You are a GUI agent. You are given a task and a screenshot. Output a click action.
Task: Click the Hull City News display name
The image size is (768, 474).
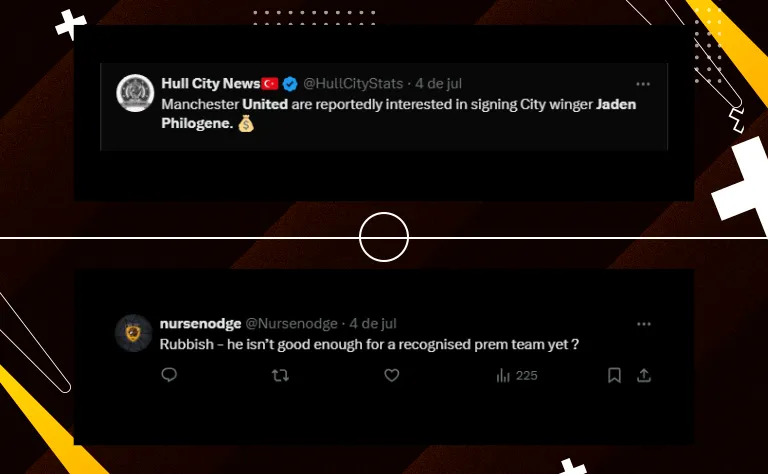pos(211,84)
